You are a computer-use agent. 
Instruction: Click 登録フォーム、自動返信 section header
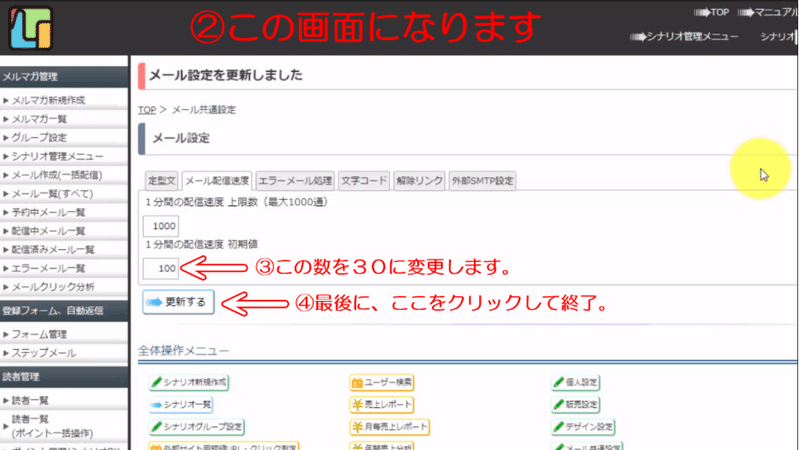[x=64, y=310]
